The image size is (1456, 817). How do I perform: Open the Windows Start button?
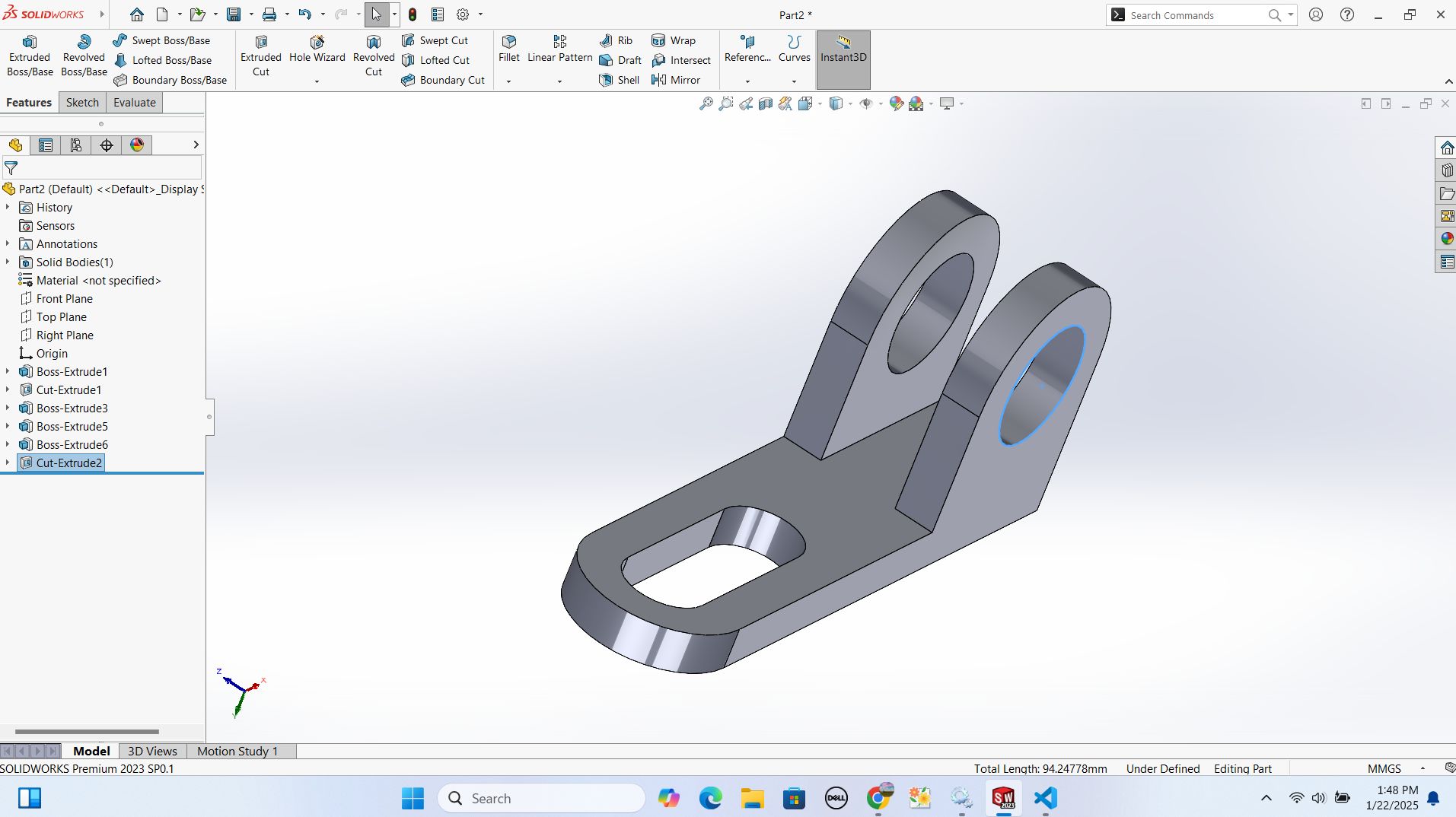pos(413,798)
